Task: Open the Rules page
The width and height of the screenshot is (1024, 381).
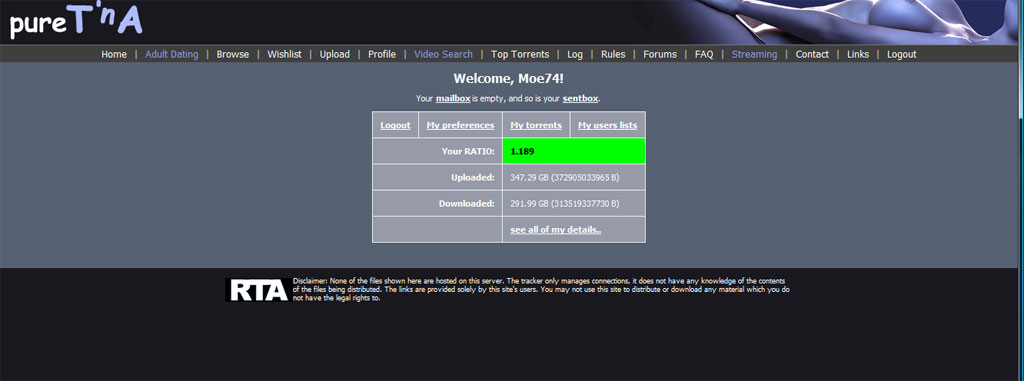Action: (x=613, y=54)
